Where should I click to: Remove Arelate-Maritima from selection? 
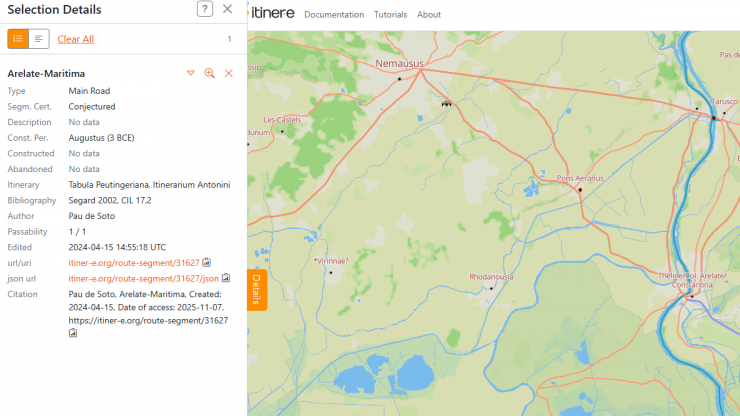pos(229,74)
